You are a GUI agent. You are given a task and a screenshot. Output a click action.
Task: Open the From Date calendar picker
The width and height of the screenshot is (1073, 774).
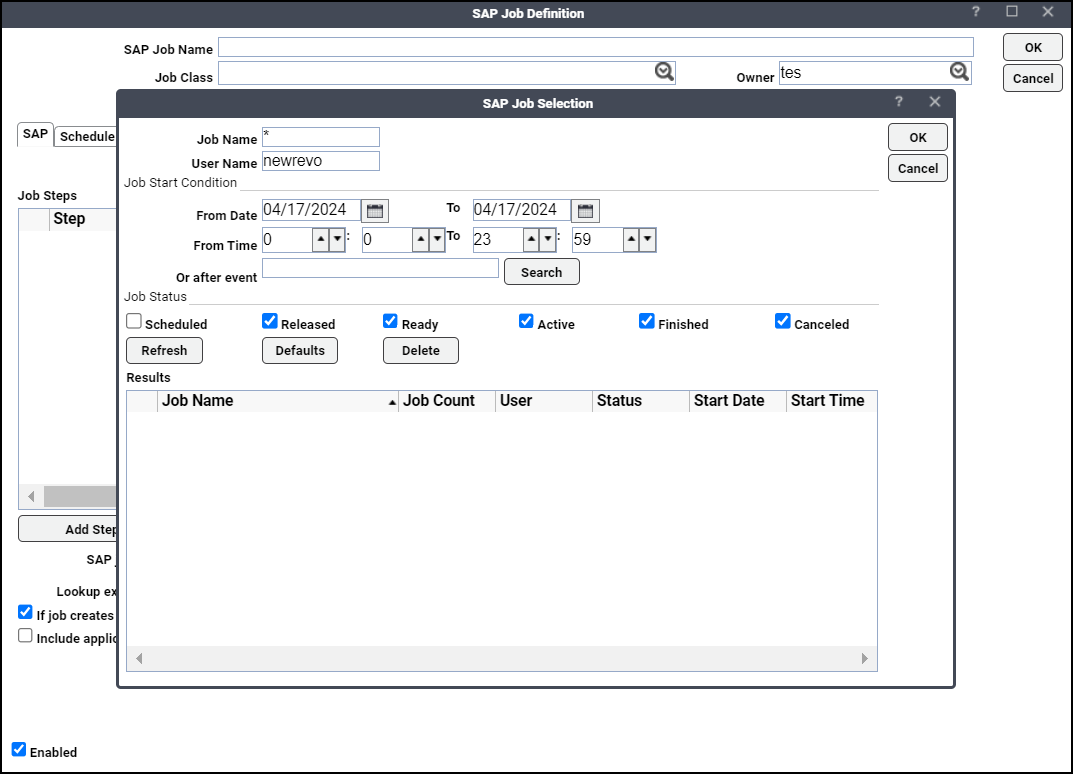click(x=375, y=211)
